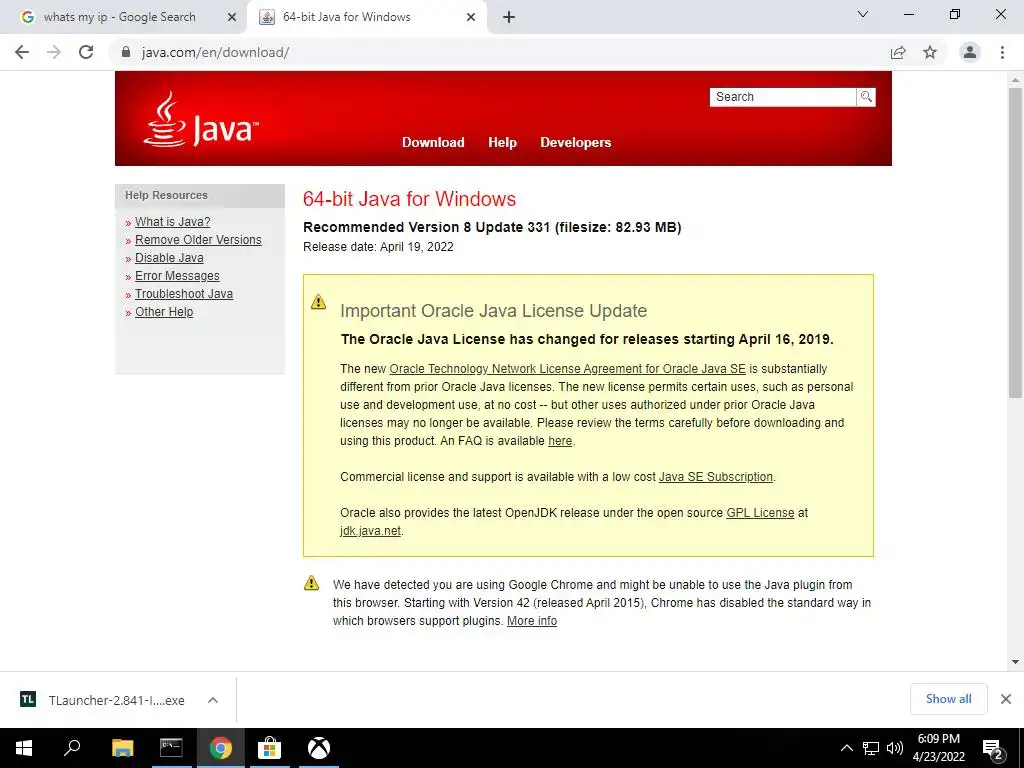Open Xbox app from taskbar
This screenshot has height=768, width=1024.
point(319,748)
